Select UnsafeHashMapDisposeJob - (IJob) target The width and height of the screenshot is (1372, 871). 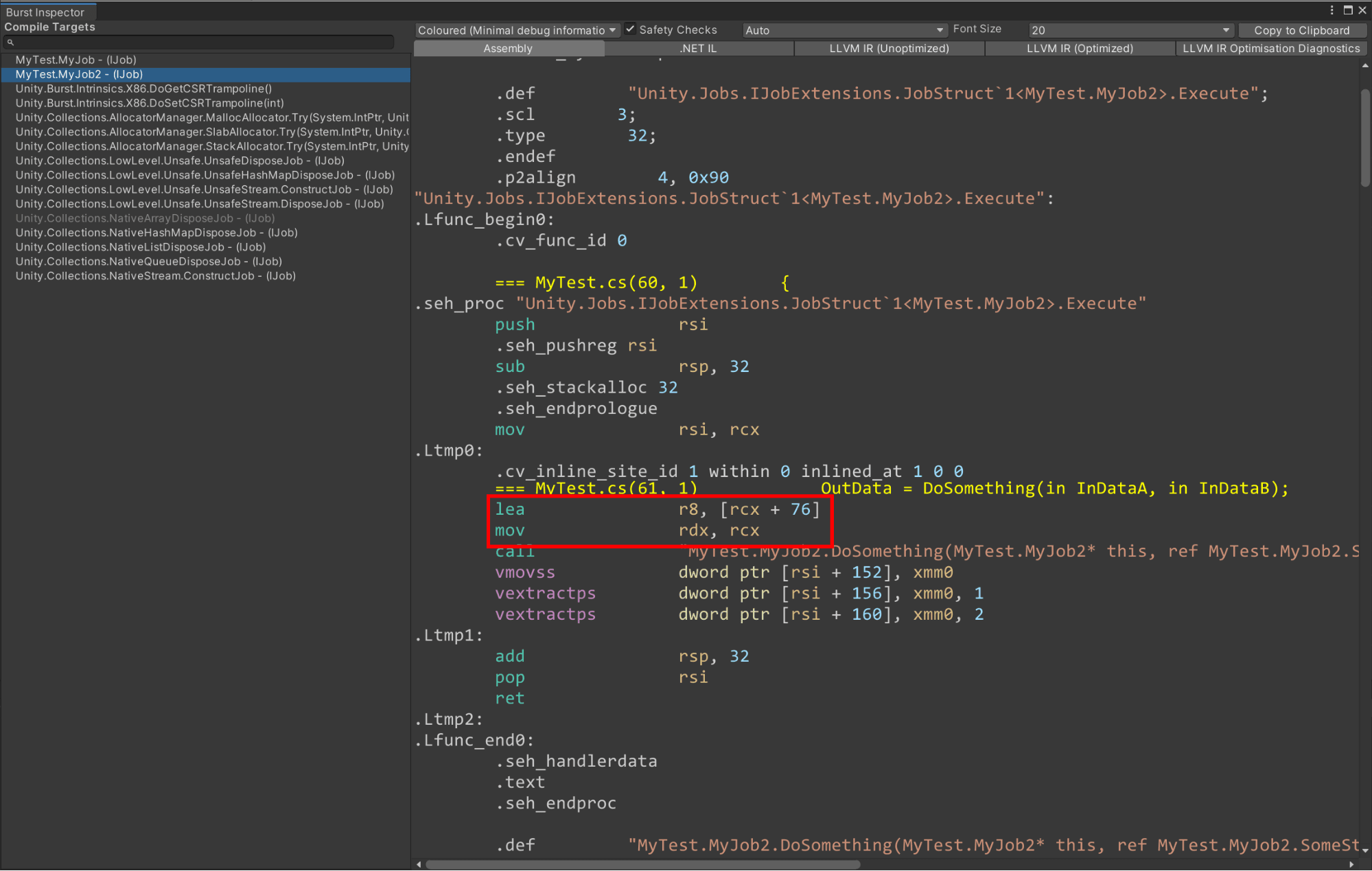[205, 175]
